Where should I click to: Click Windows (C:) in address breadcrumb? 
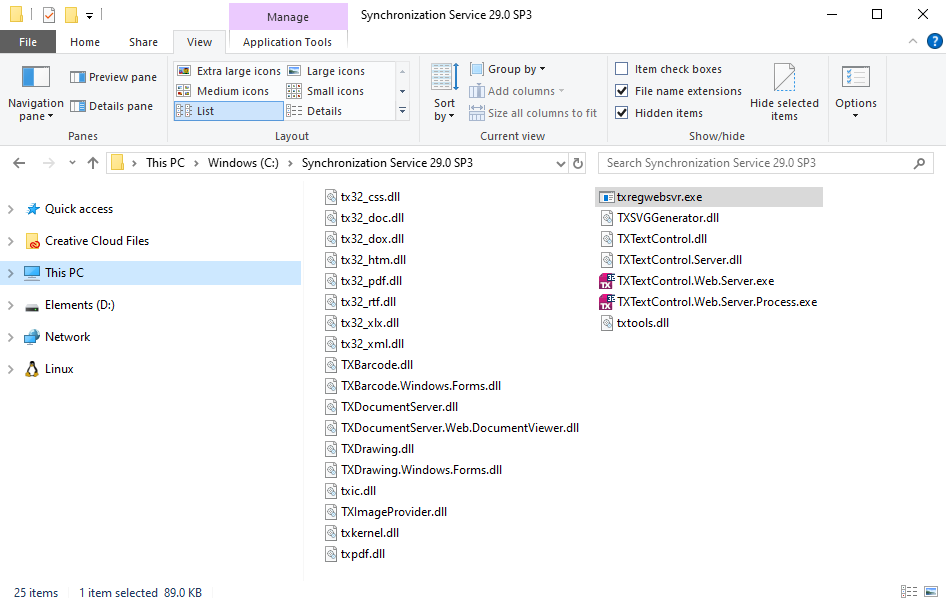(x=243, y=163)
